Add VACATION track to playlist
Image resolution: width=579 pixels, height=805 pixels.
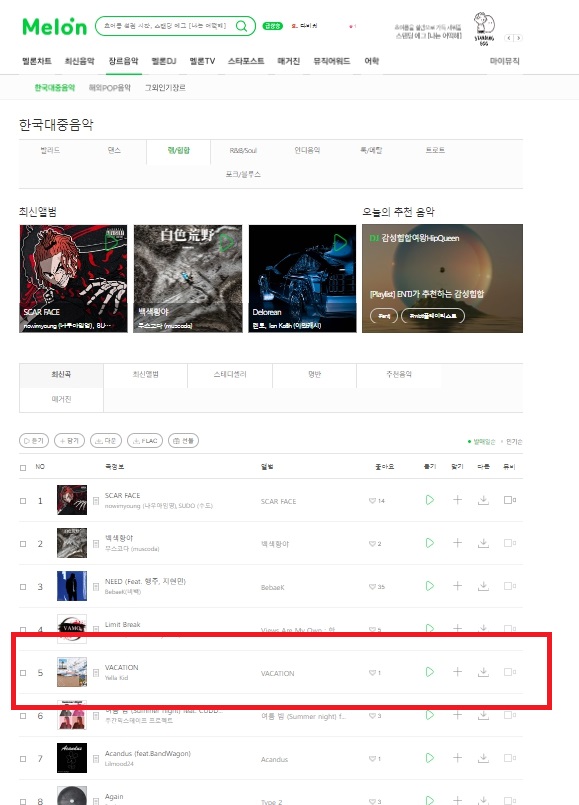click(x=457, y=672)
